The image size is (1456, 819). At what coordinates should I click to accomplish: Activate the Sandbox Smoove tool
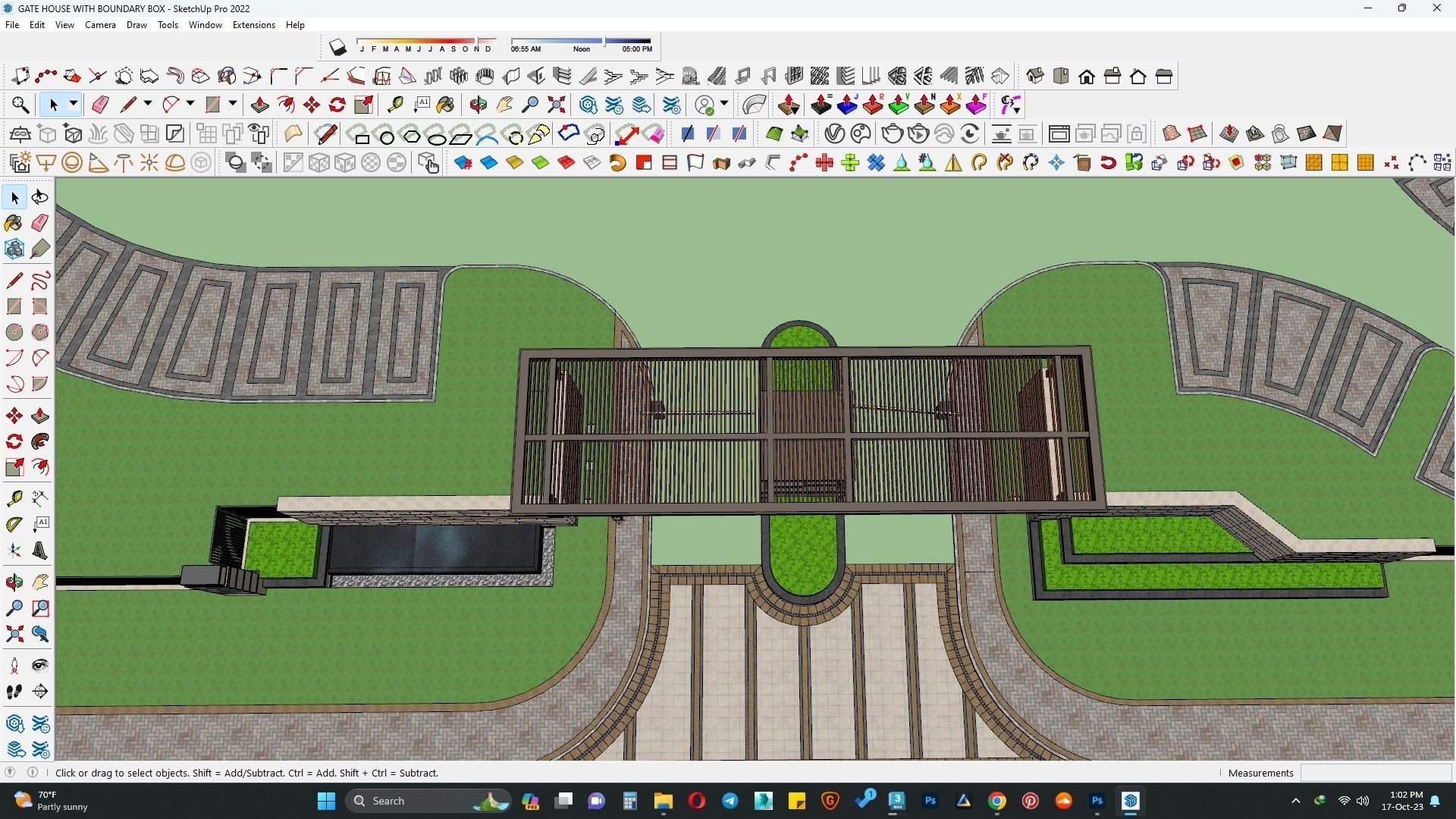(1229, 134)
